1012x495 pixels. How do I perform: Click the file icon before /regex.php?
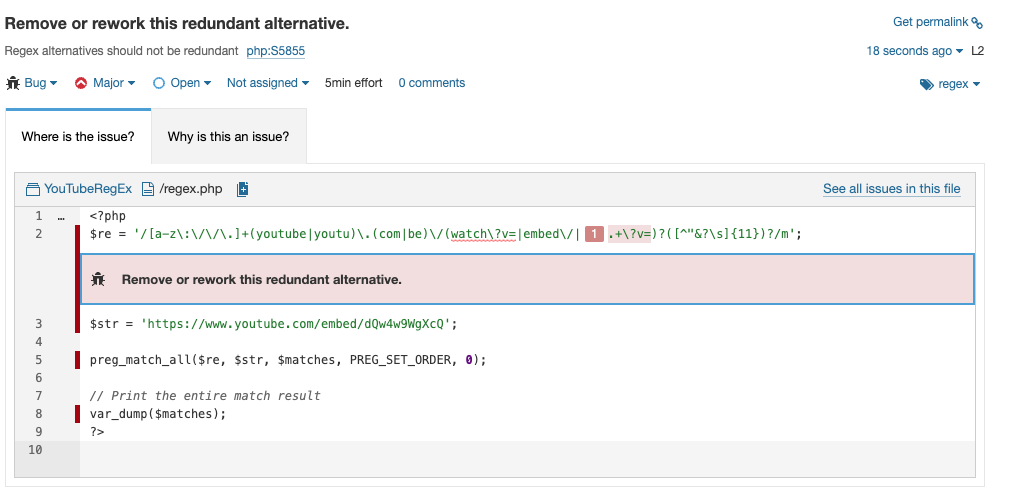click(148, 189)
